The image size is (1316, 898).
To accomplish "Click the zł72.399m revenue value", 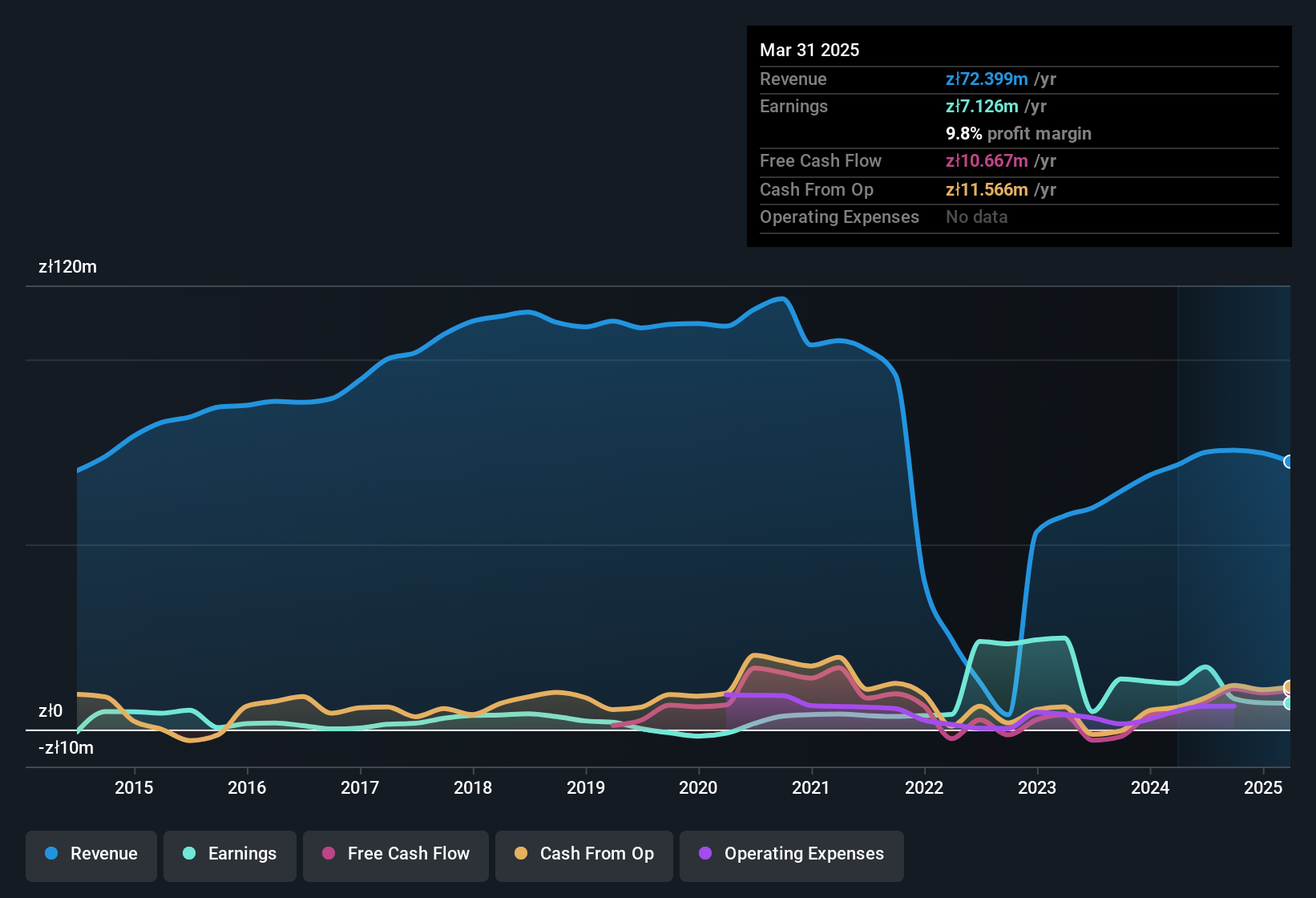I will pyautogui.click(x=987, y=79).
